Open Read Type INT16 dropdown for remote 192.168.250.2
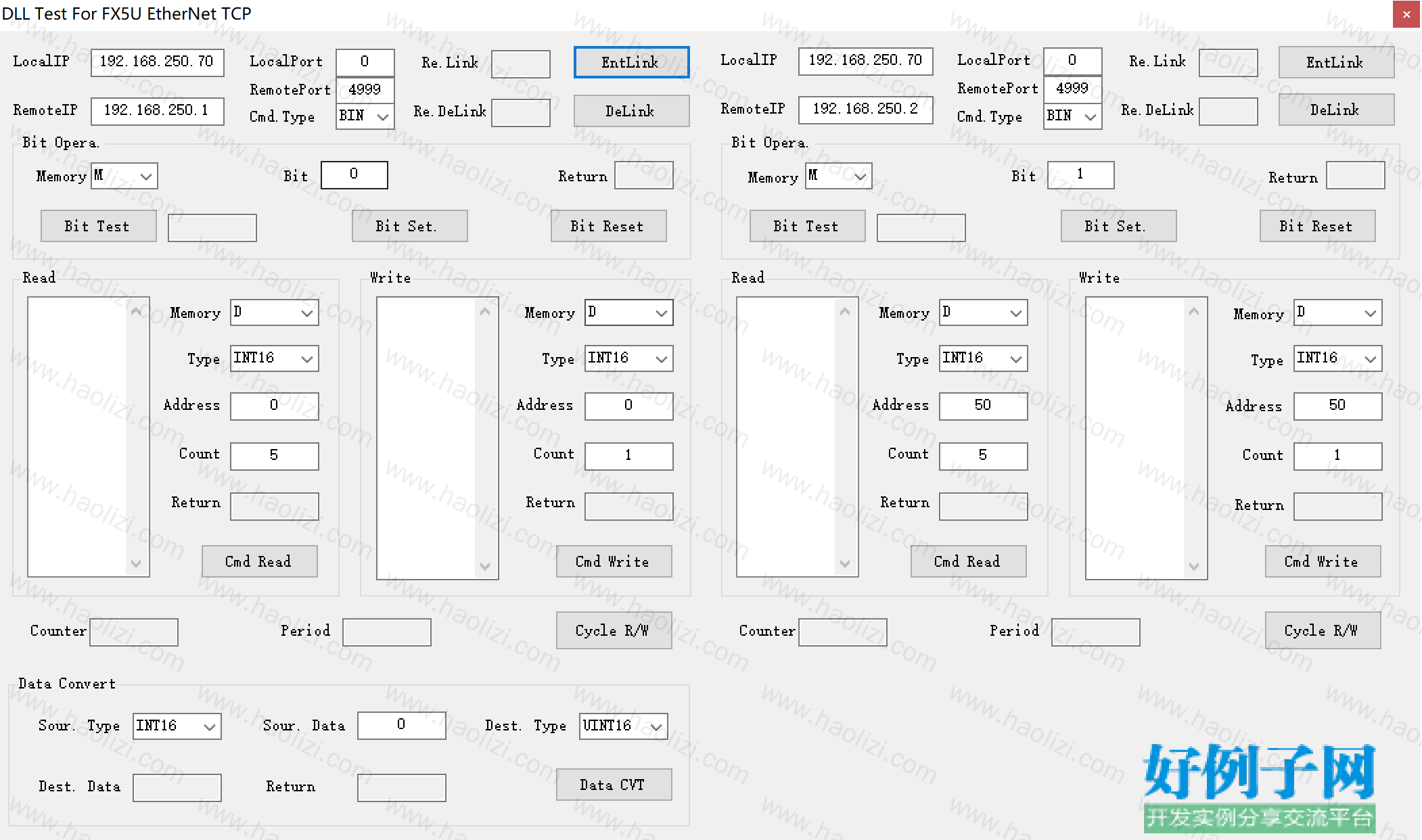Image resolution: width=1422 pixels, height=840 pixels. click(x=983, y=358)
